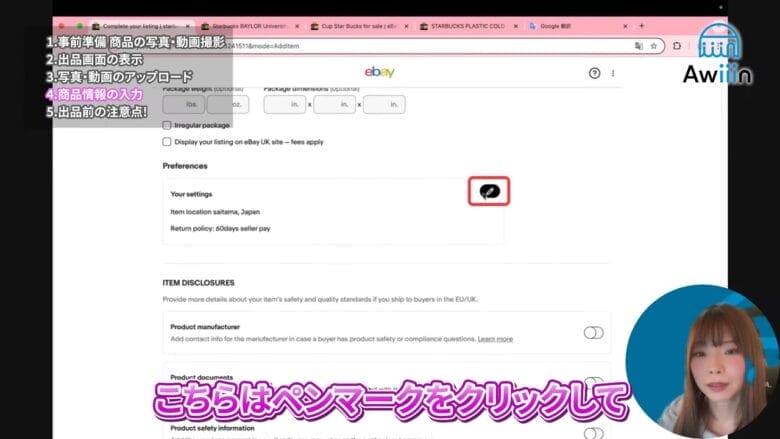This screenshot has width=780, height=439.
Task: Open the STARBUCKS PLASTIC COLD tab
Action: (x=469, y=26)
